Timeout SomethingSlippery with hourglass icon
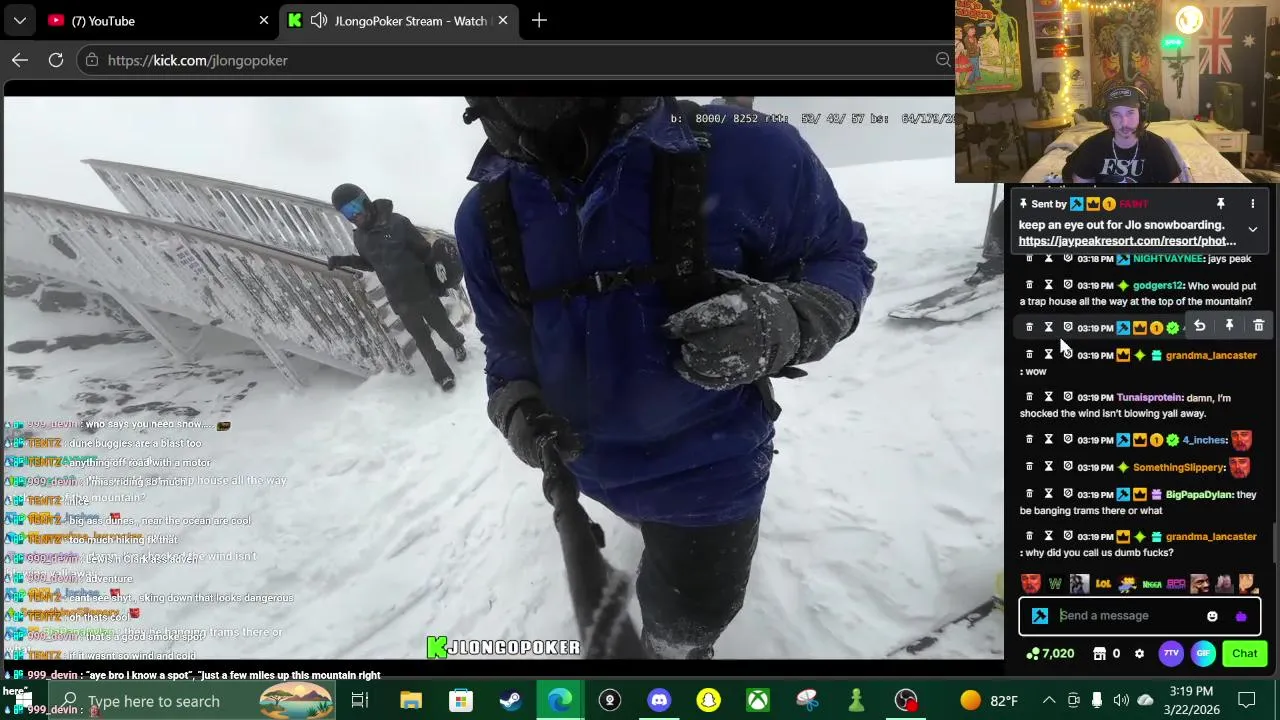The image size is (1280, 720). [1048, 467]
